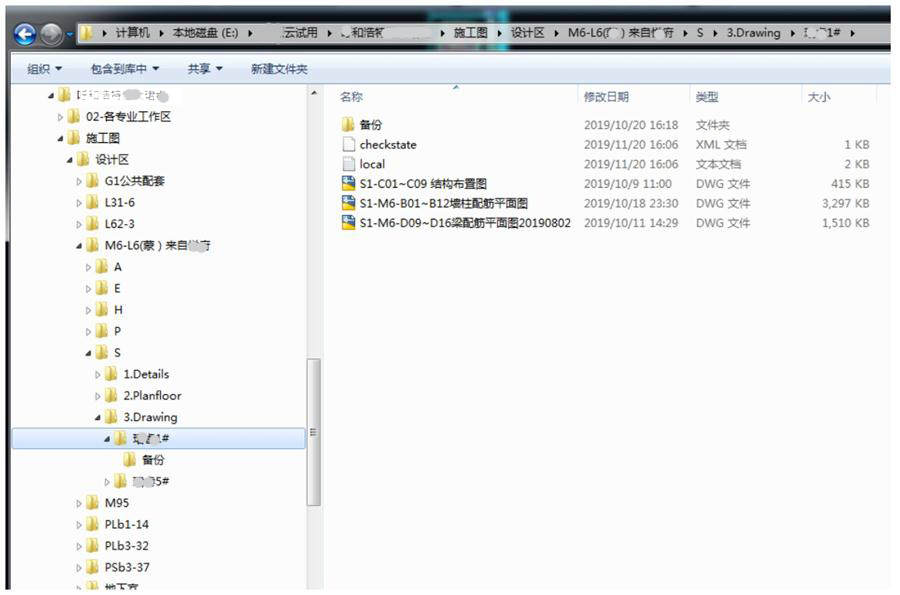Select the local text document icon
The height and width of the screenshot is (595, 900).
pos(349,164)
